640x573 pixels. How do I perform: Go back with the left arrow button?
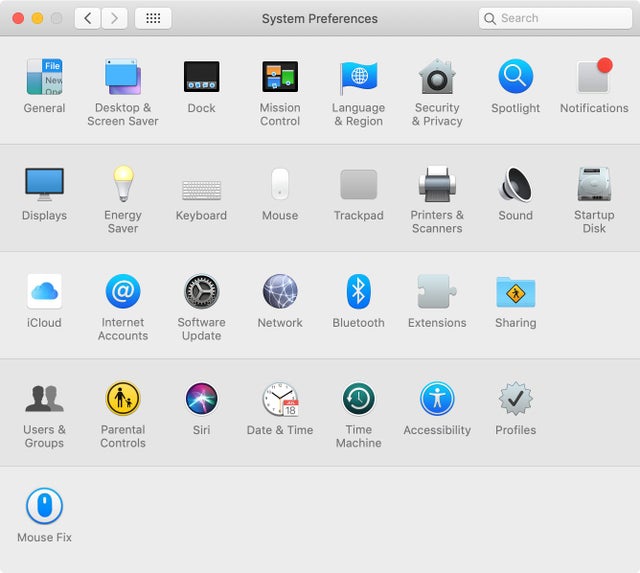pos(87,18)
